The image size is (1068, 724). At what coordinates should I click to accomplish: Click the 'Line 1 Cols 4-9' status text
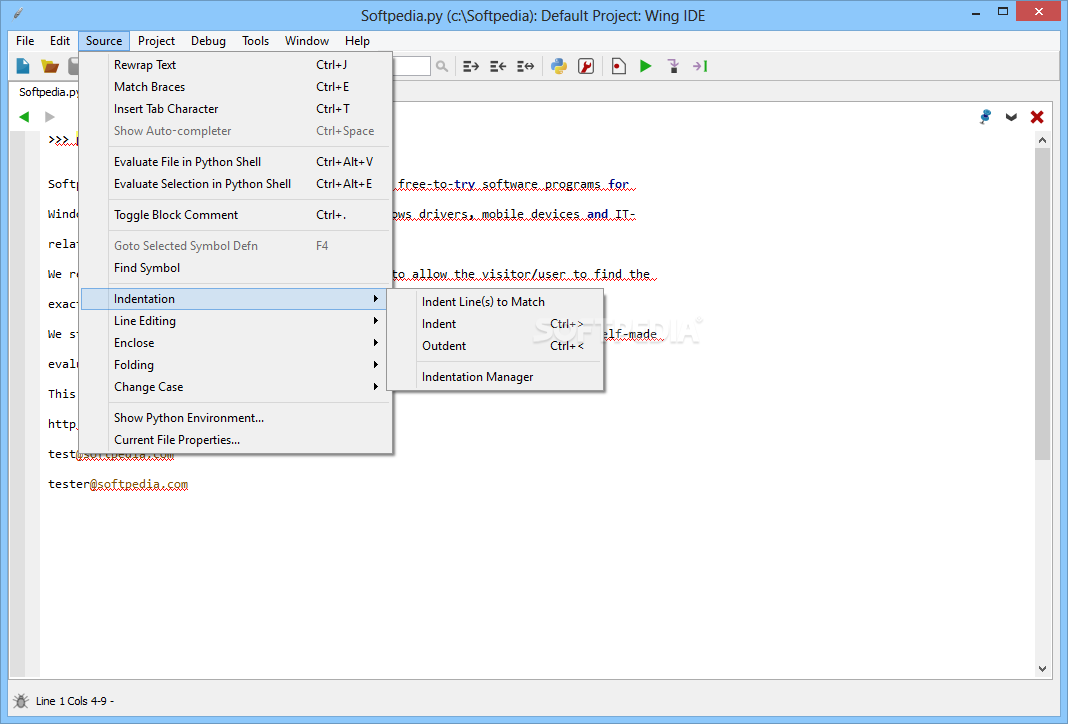(x=75, y=701)
